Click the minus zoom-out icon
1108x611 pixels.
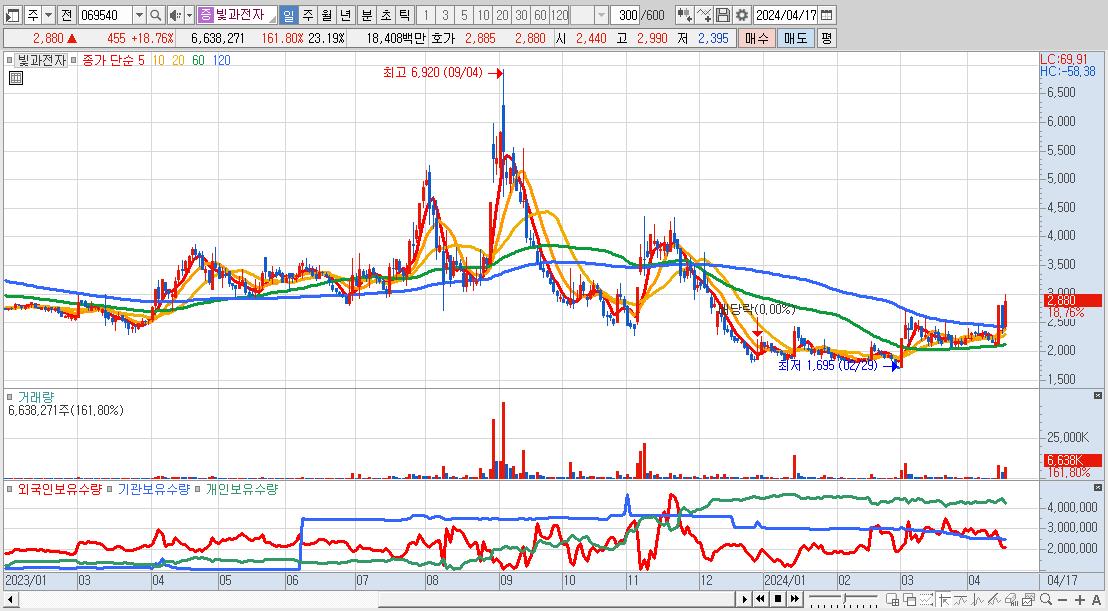tap(1062, 600)
